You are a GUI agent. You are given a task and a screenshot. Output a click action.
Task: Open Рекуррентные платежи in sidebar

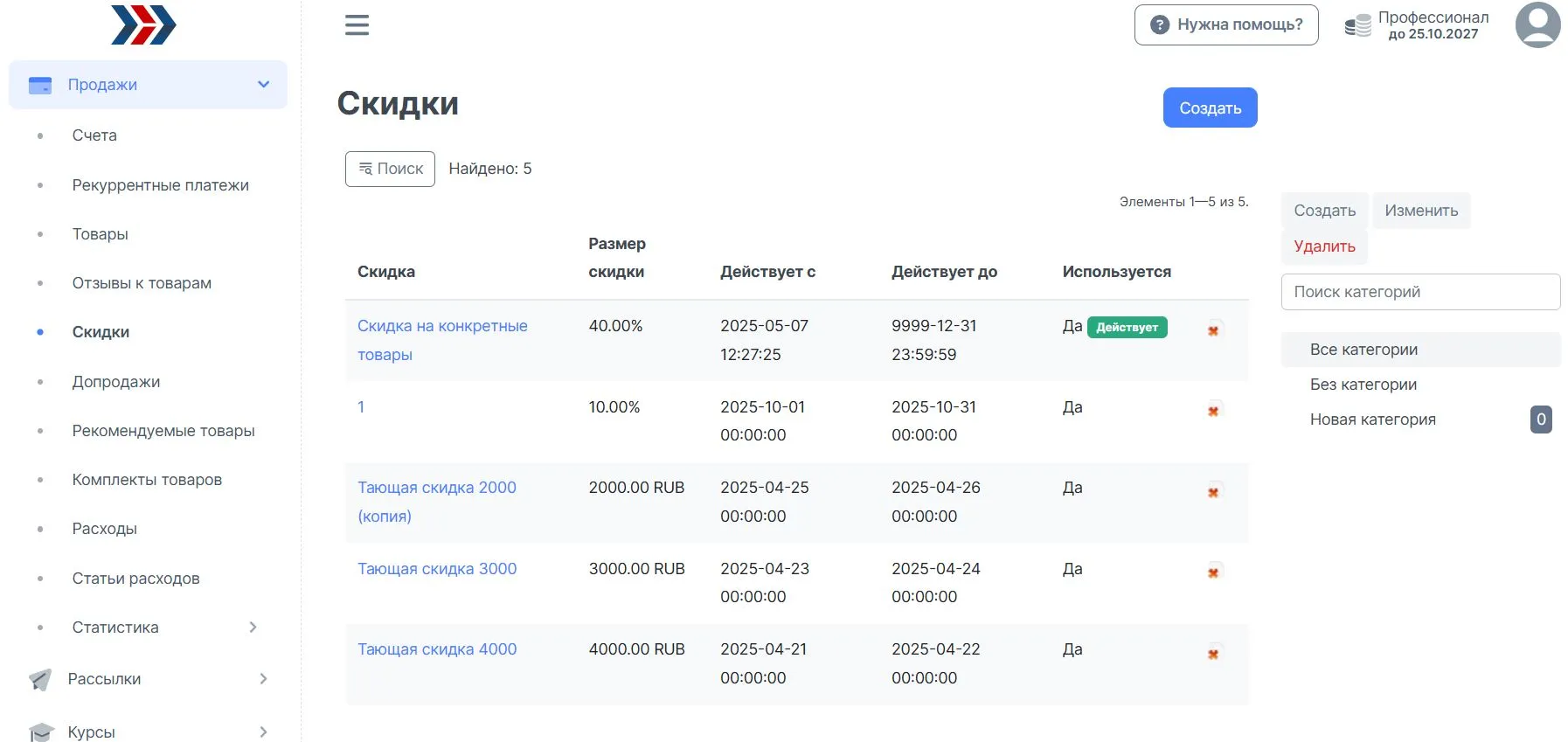pyautogui.click(x=161, y=185)
